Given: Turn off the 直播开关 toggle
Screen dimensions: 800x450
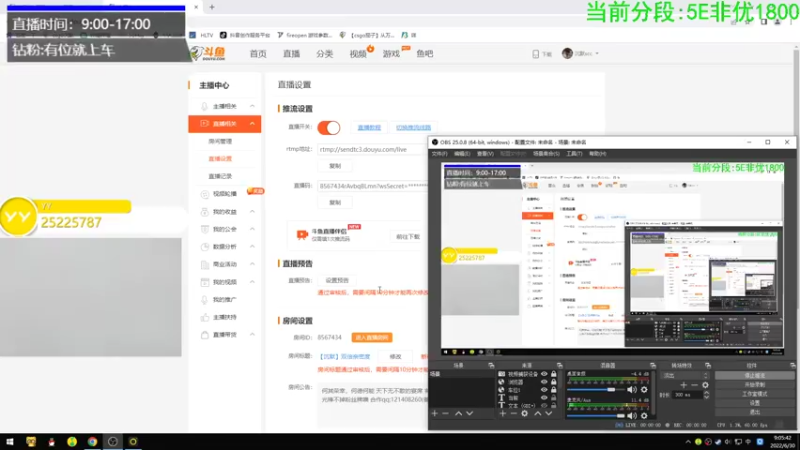Looking at the screenshot, I should [x=329, y=128].
